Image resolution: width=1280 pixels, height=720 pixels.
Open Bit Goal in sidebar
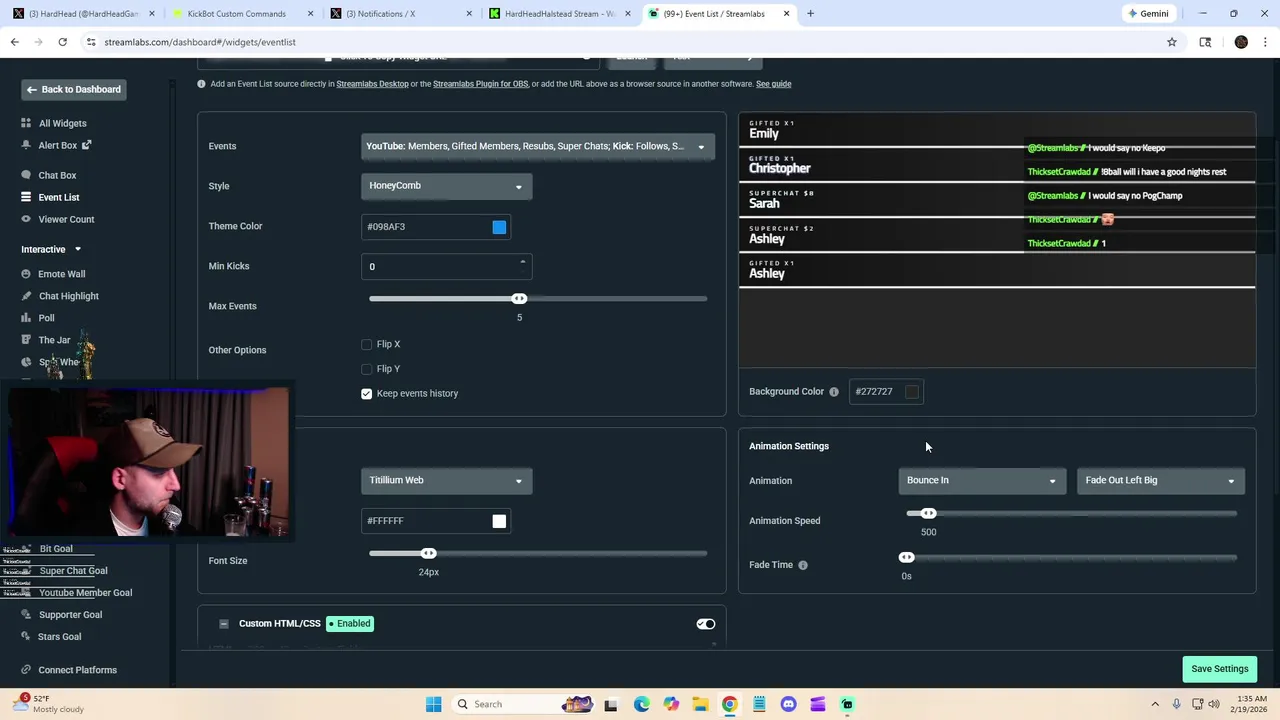[56, 549]
